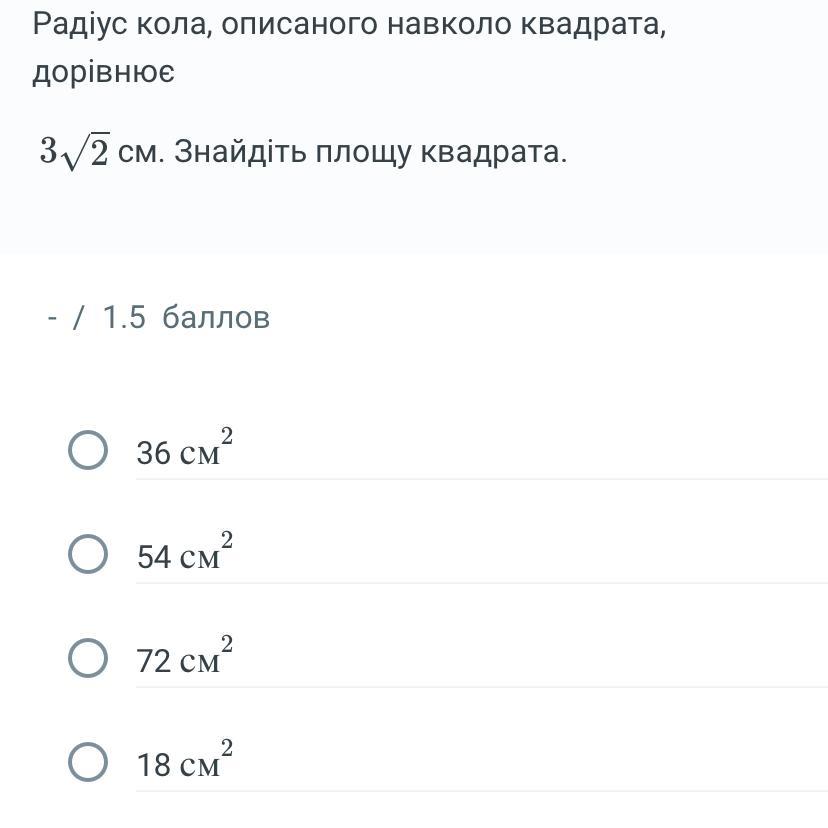Click the 3√2 formula in the question
The height and width of the screenshot is (828, 828).
pos(74,152)
